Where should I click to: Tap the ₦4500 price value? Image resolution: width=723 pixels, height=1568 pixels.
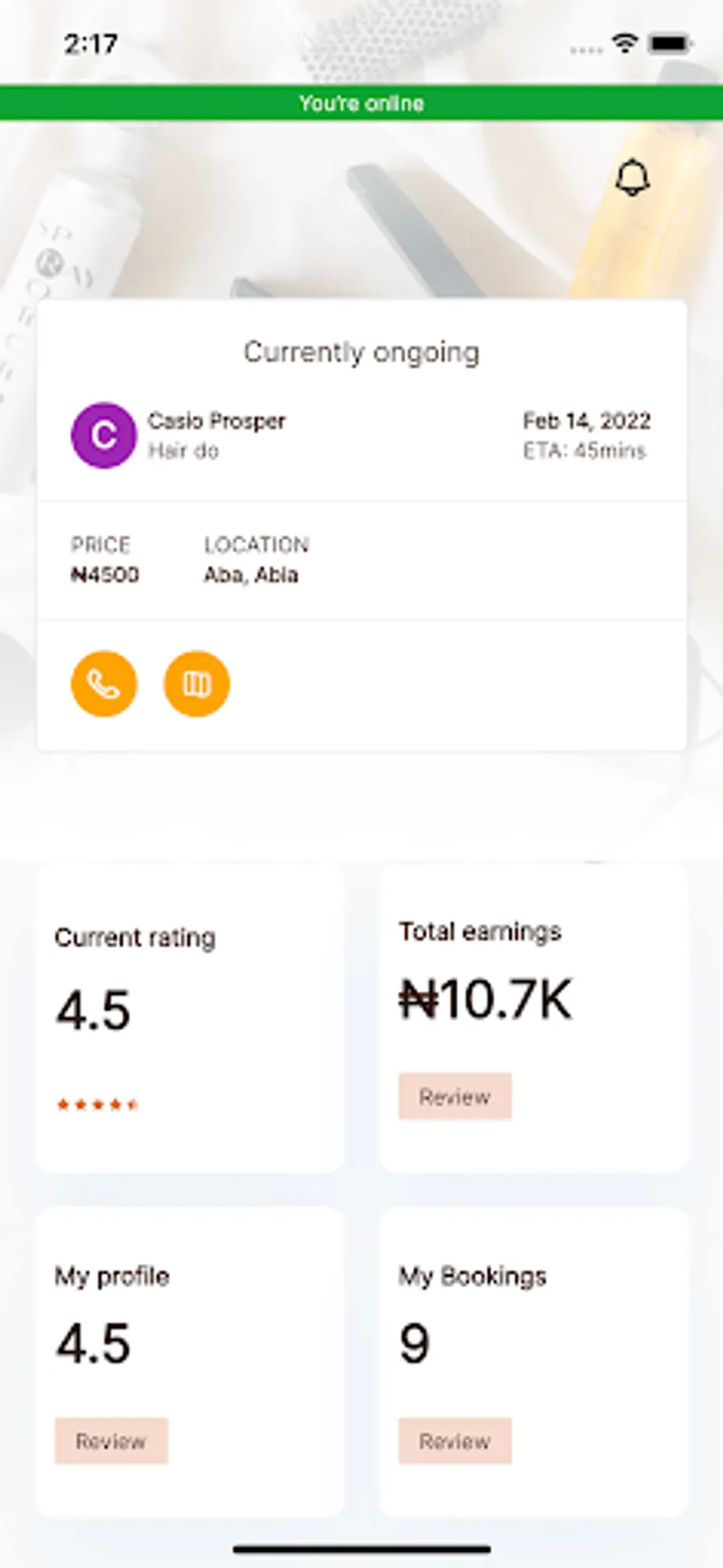(104, 575)
